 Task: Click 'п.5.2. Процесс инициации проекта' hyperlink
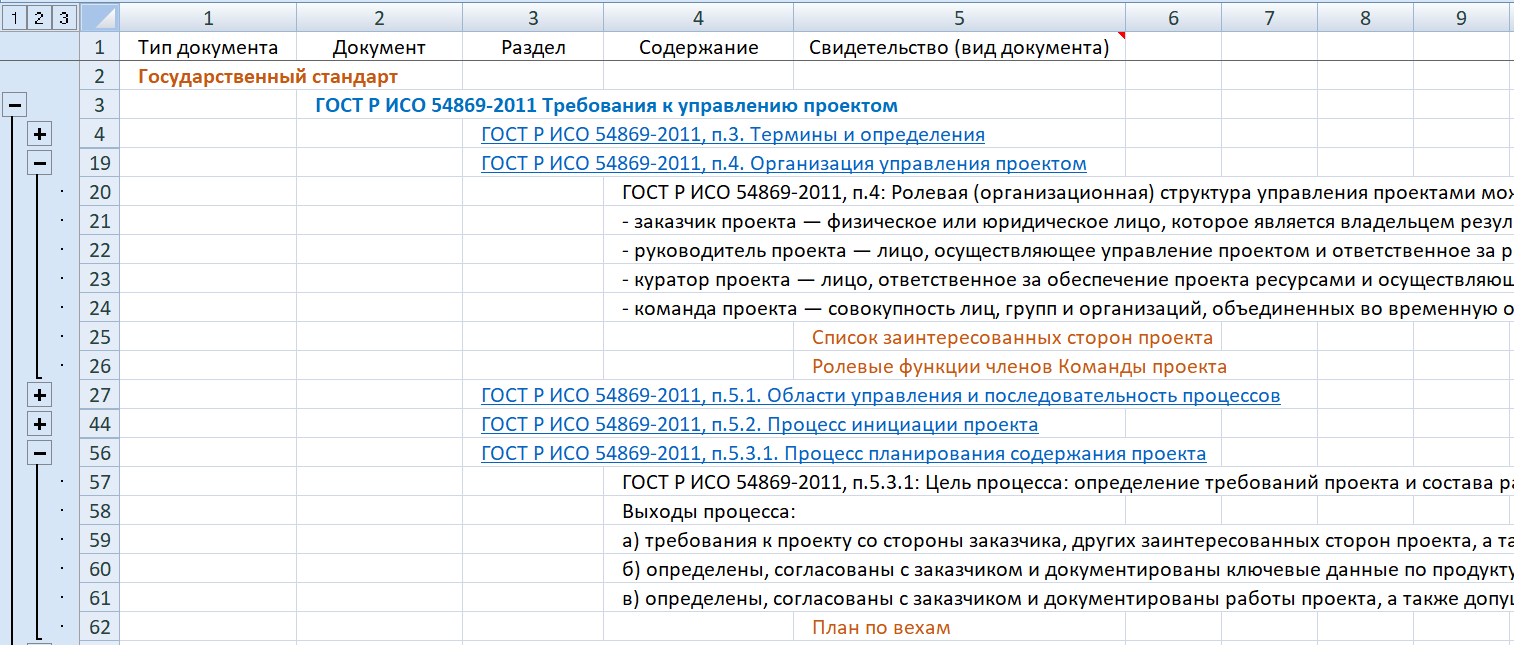click(x=759, y=425)
